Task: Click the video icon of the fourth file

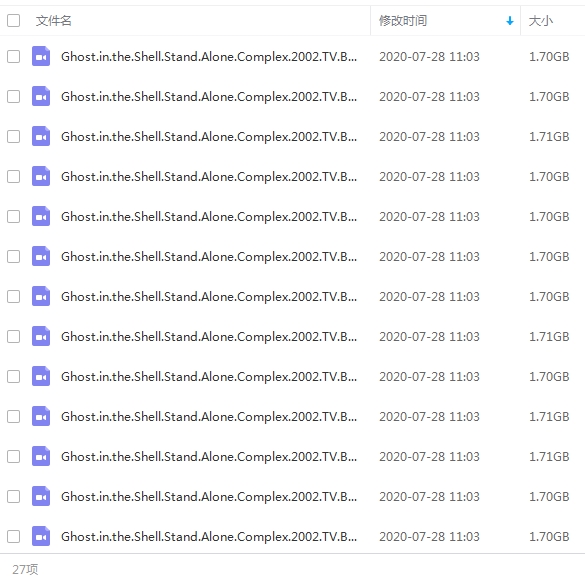Action: [41, 176]
